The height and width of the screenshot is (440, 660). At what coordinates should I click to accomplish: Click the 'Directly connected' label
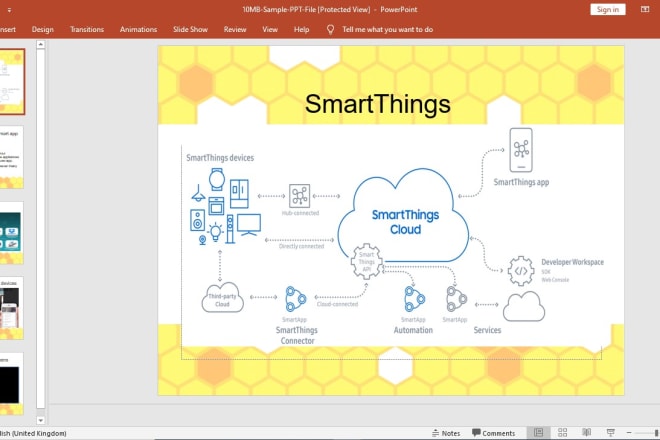301,246
